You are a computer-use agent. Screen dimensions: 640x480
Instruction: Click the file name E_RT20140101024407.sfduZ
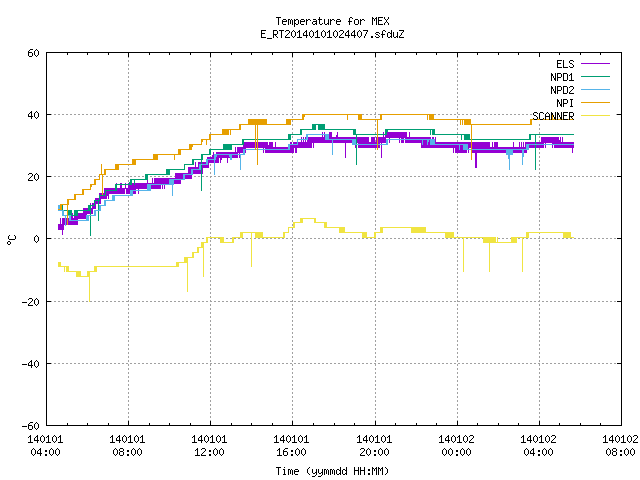tap(332, 34)
